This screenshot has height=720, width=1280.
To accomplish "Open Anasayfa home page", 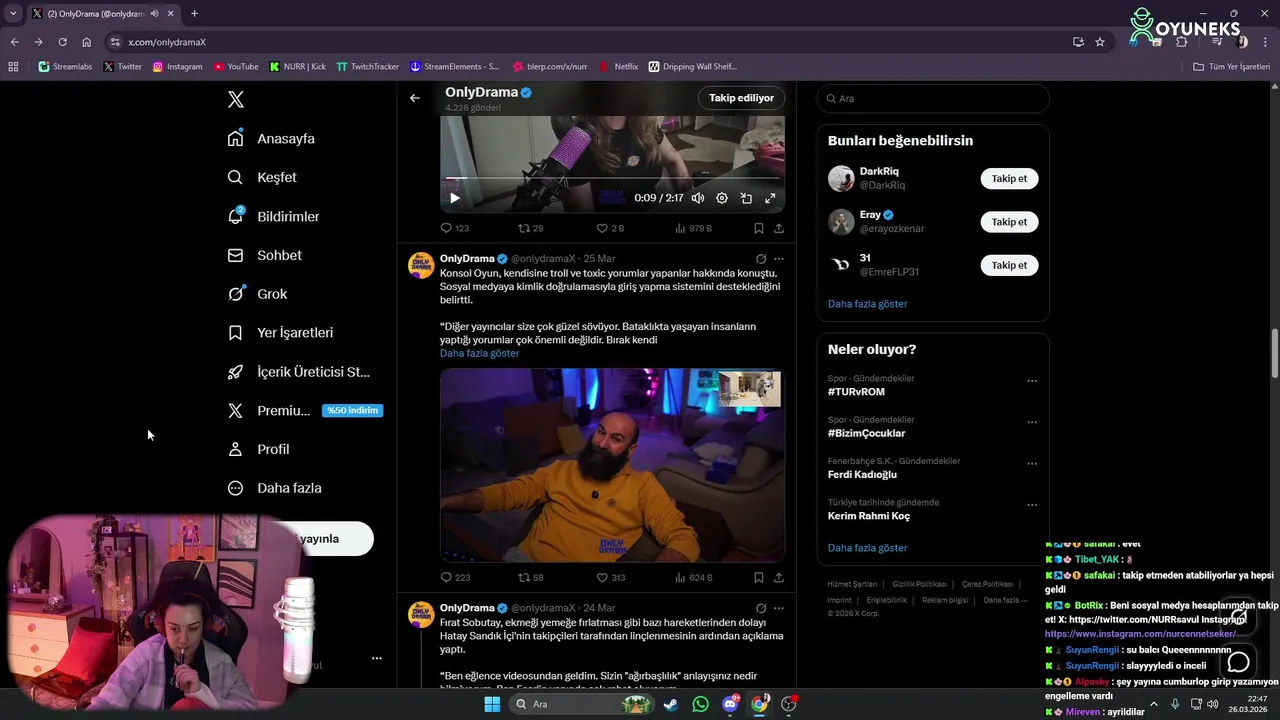I will pyautogui.click(x=271, y=138).
